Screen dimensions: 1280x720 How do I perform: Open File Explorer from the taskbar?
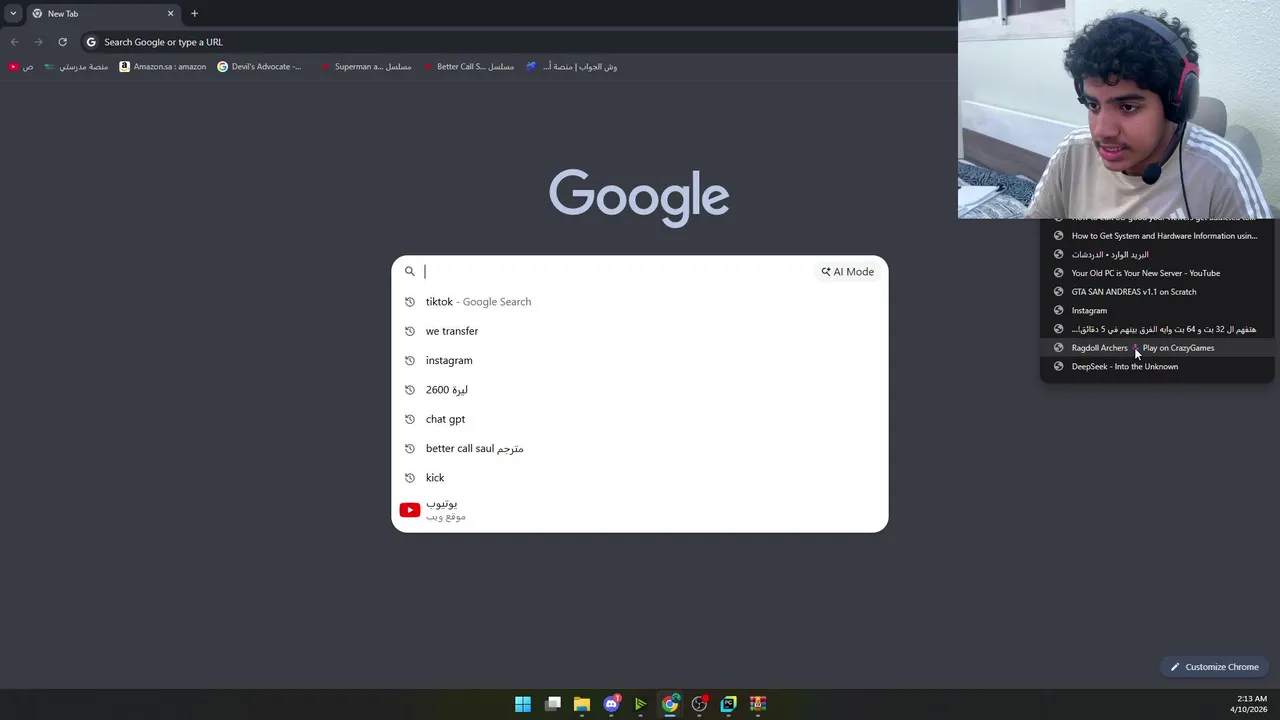[582, 704]
